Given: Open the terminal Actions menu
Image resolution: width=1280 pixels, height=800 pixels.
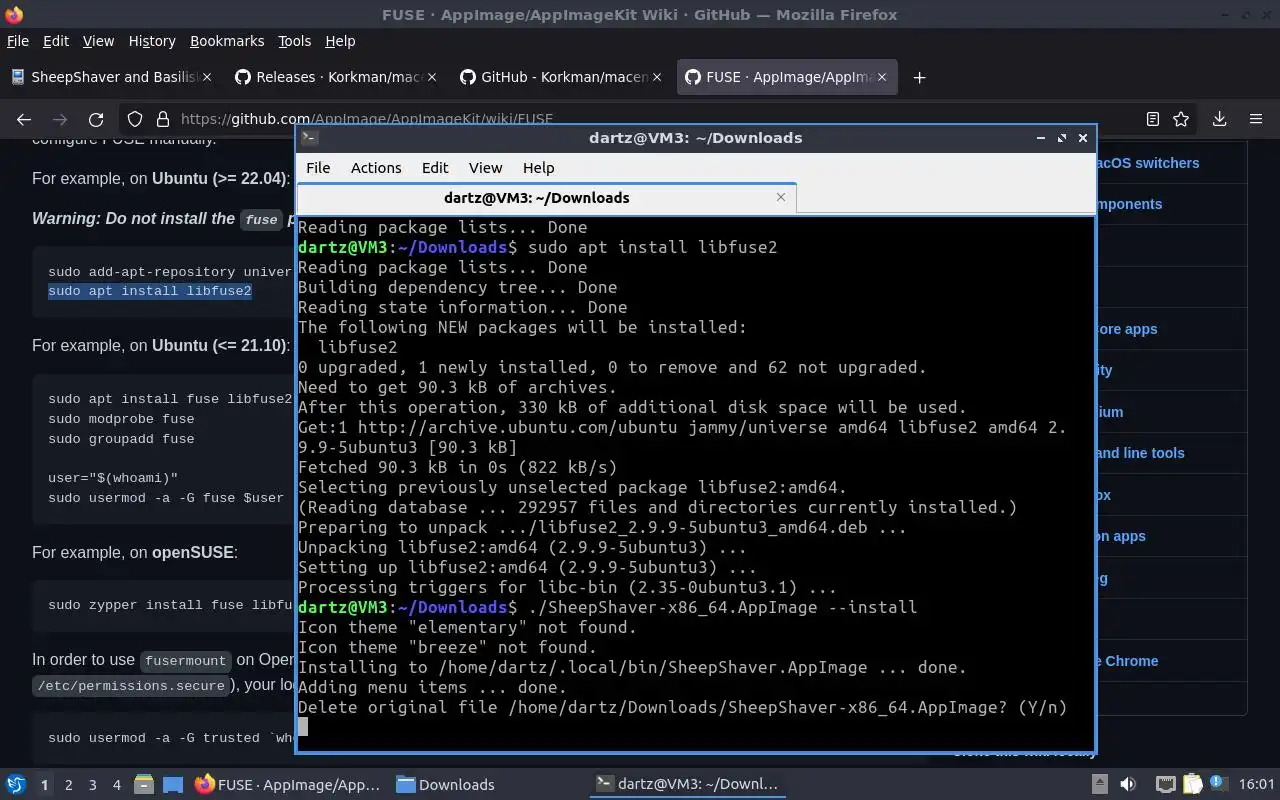Looking at the screenshot, I should click(x=376, y=168).
